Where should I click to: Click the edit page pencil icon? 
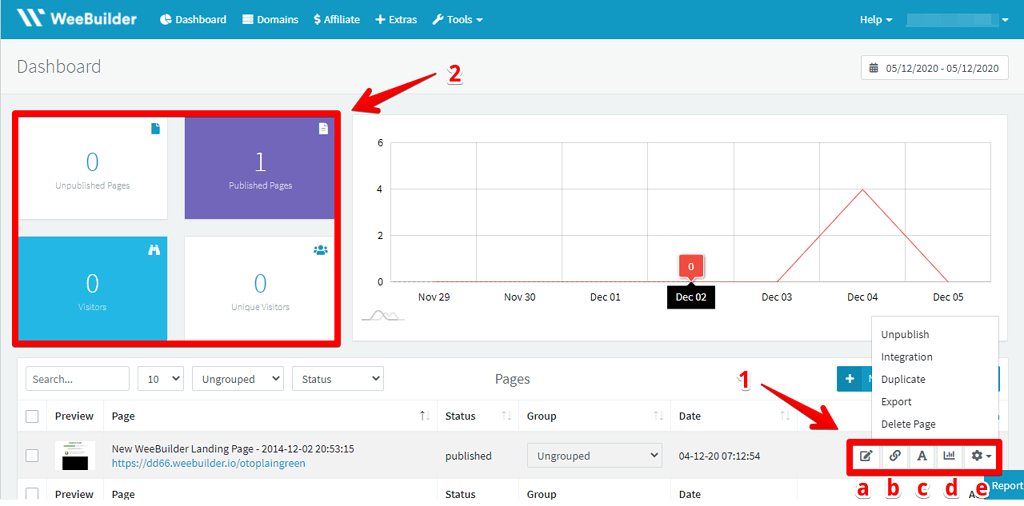(866, 456)
